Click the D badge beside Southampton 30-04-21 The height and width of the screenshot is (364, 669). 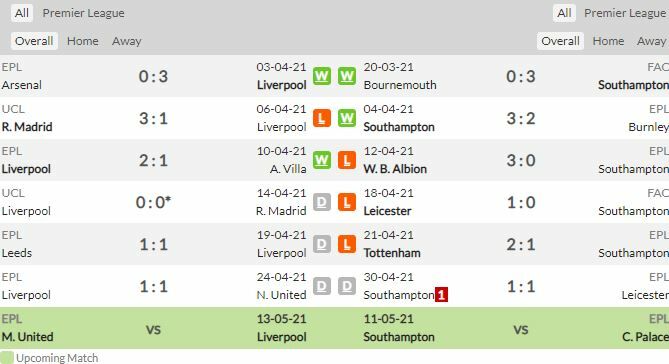point(347,286)
